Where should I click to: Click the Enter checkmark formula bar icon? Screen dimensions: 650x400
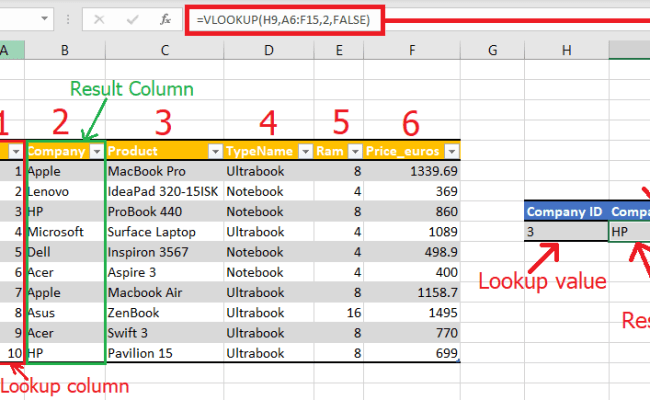(x=132, y=19)
